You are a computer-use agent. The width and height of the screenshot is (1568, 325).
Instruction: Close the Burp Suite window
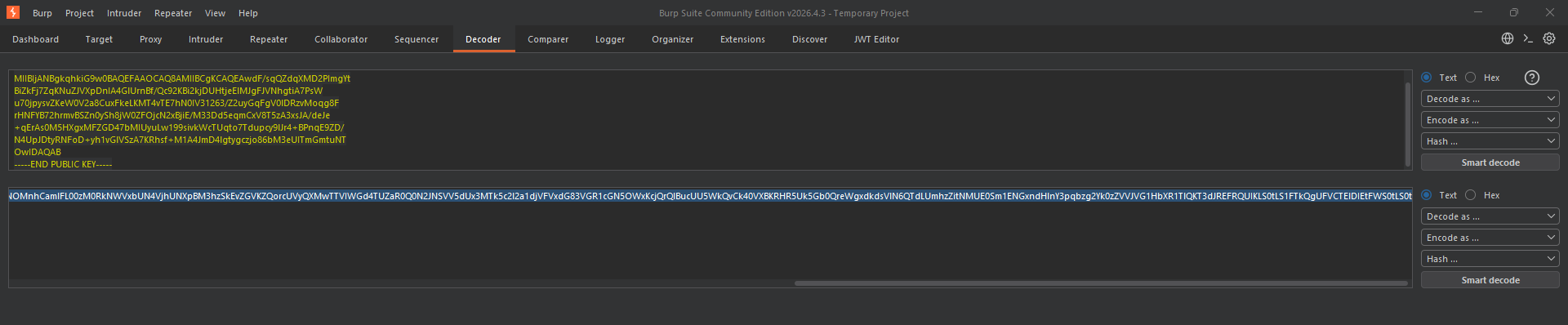1550,12
